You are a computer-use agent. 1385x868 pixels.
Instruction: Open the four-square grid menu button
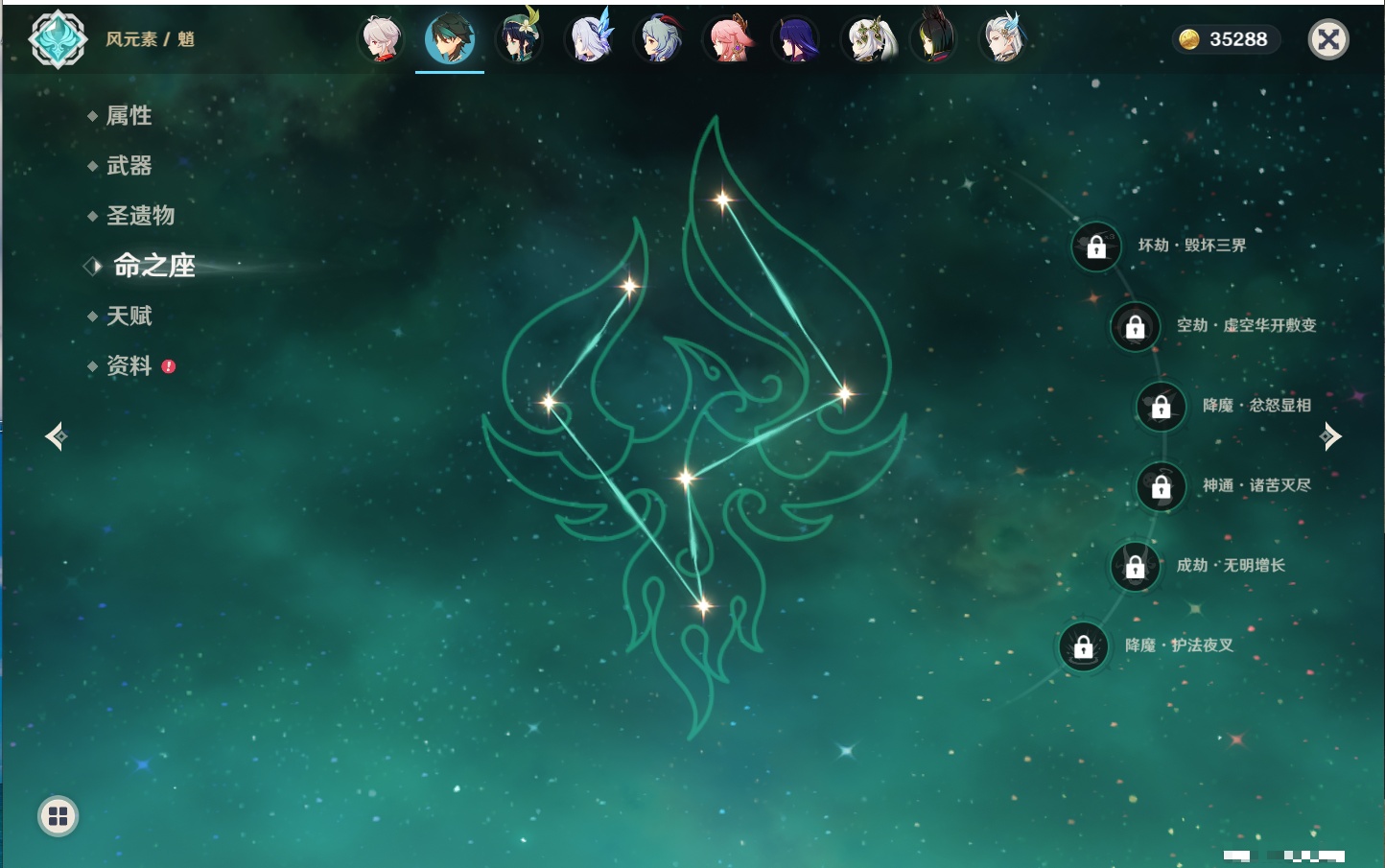pyautogui.click(x=58, y=816)
